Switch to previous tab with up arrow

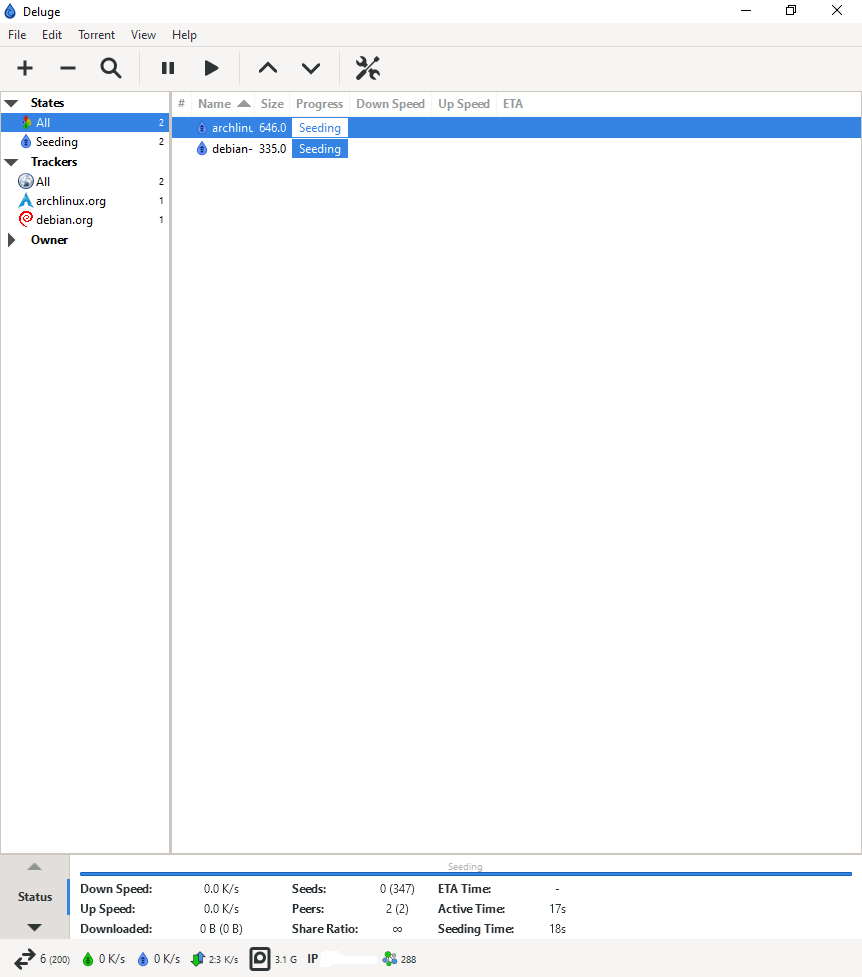coord(35,866)
